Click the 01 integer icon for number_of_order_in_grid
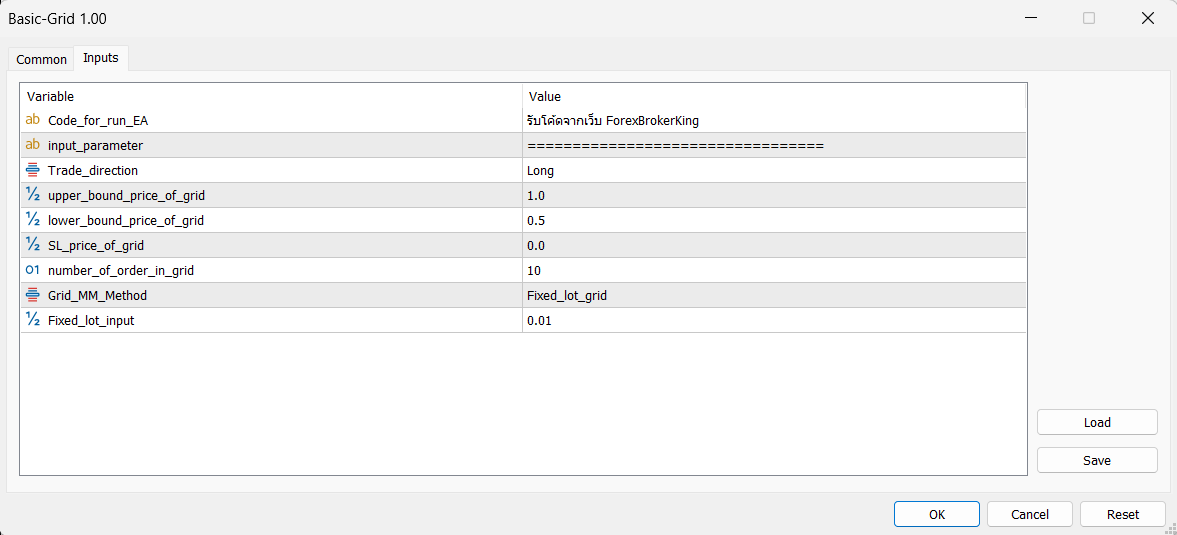 (32, 270)
